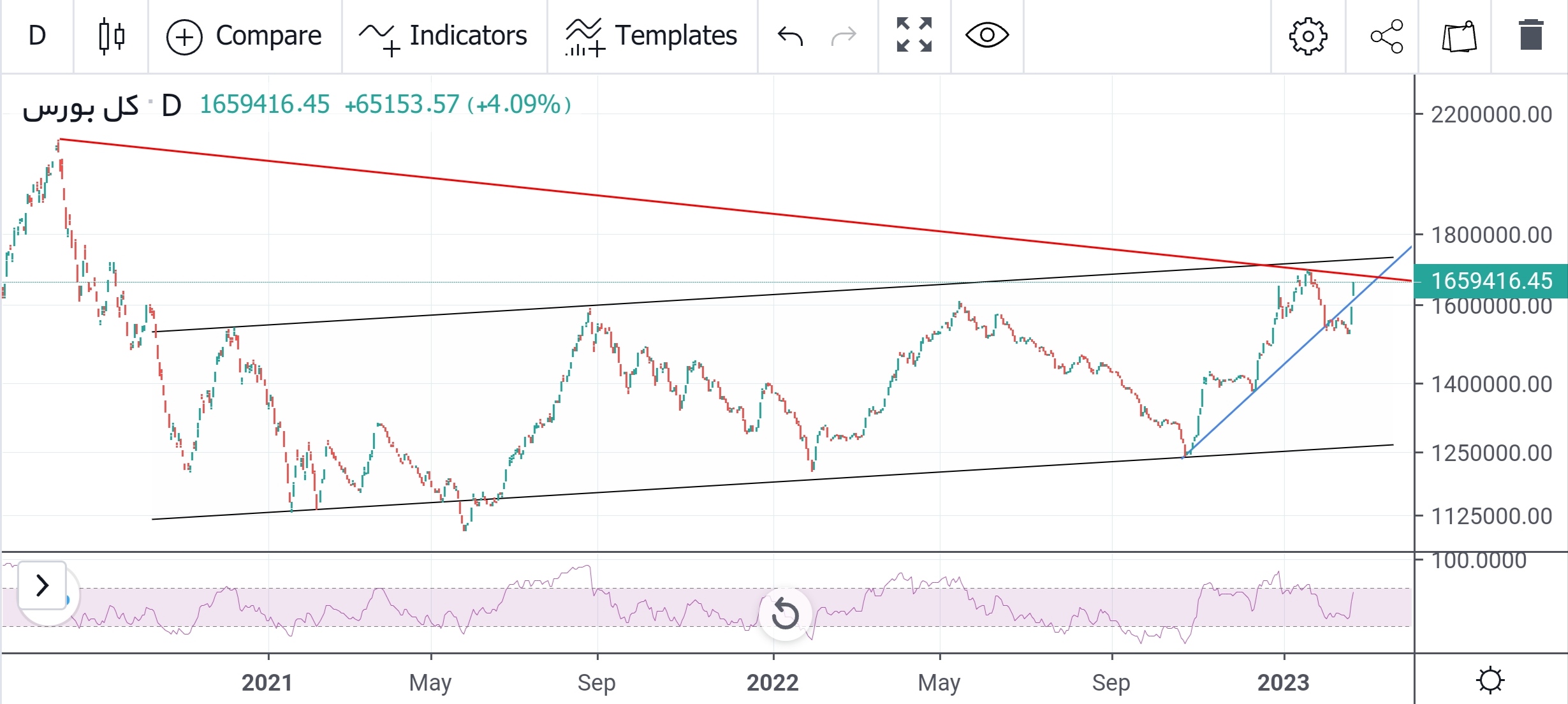Image resolution: width=1568 pixels, height=704 pixels.
Task: Open the candlestick chart style selector
Action: point(112,36)
